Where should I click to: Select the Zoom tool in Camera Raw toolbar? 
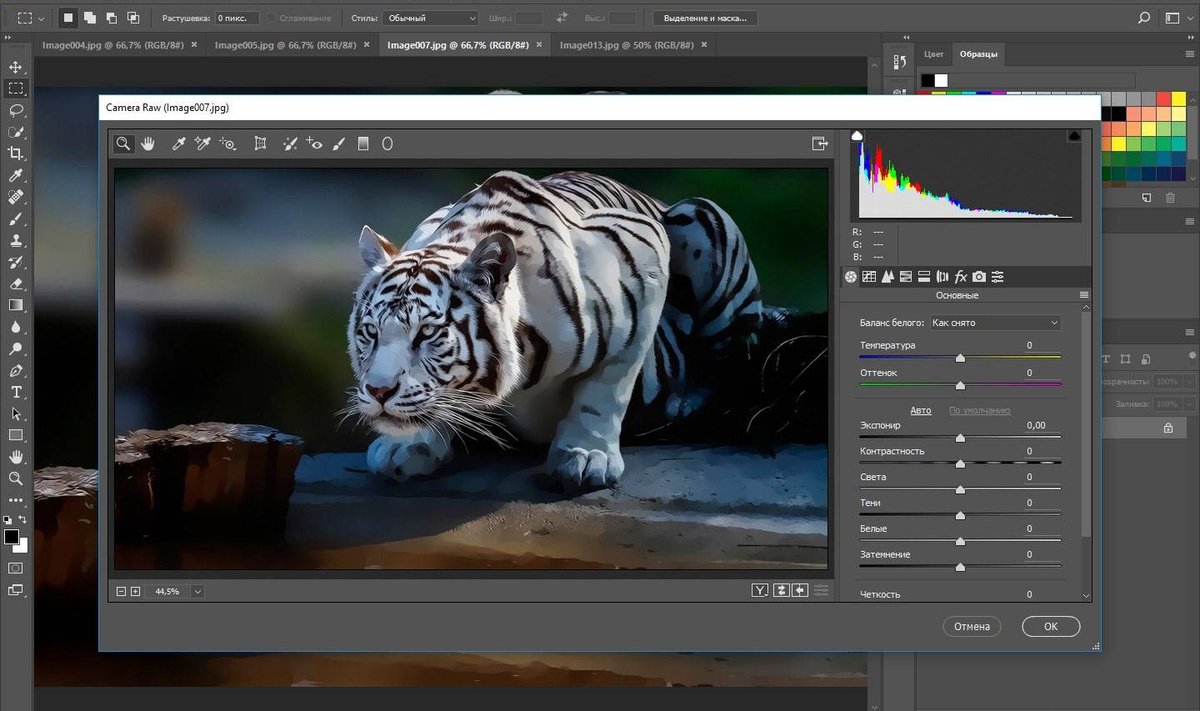click(123, 144)
